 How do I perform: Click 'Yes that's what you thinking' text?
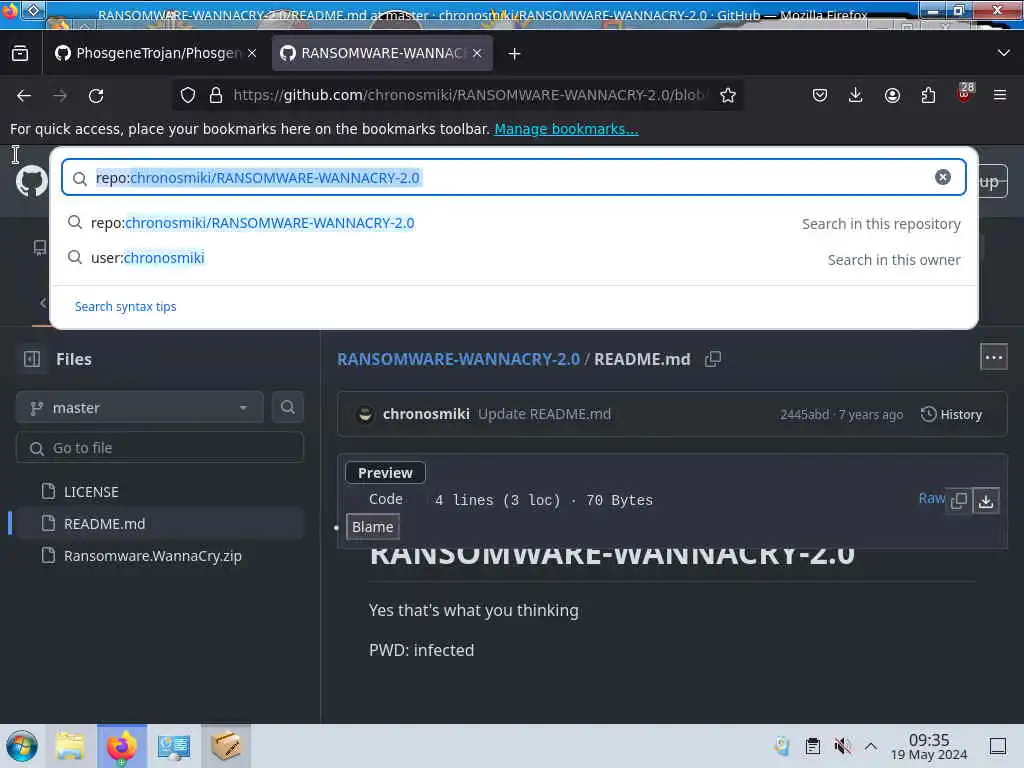click(x=473, y=611)
